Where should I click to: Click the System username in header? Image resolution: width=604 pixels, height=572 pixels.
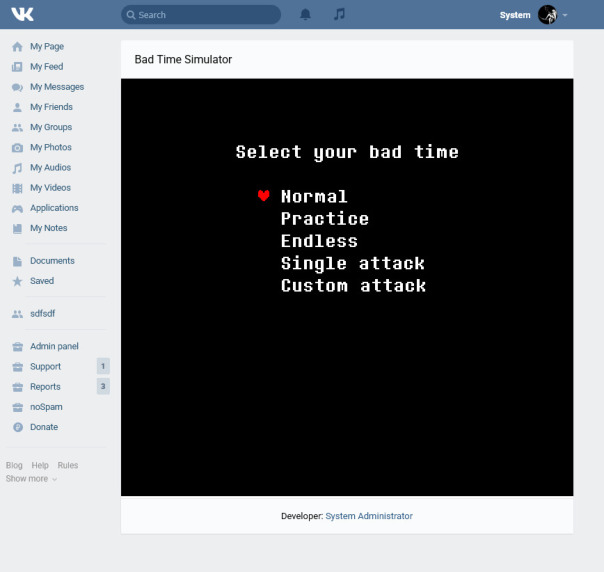[x=515, y=15]
